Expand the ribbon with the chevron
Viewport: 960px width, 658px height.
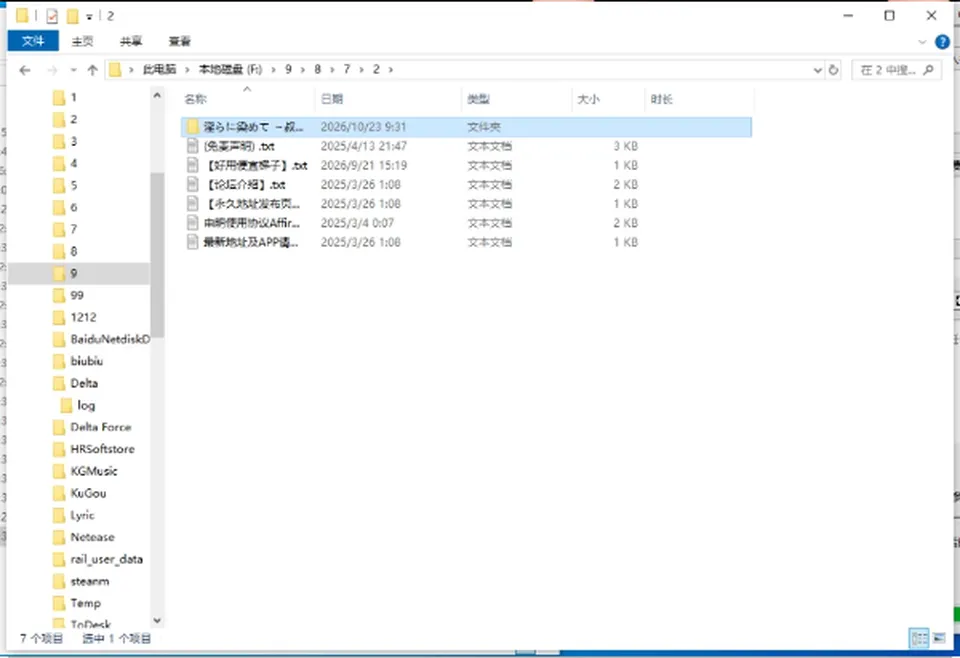tap(922, 42)
